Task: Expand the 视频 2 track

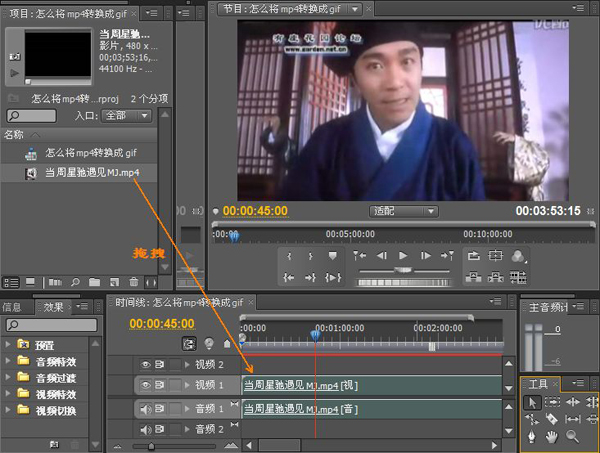Action: pos(187,365)
